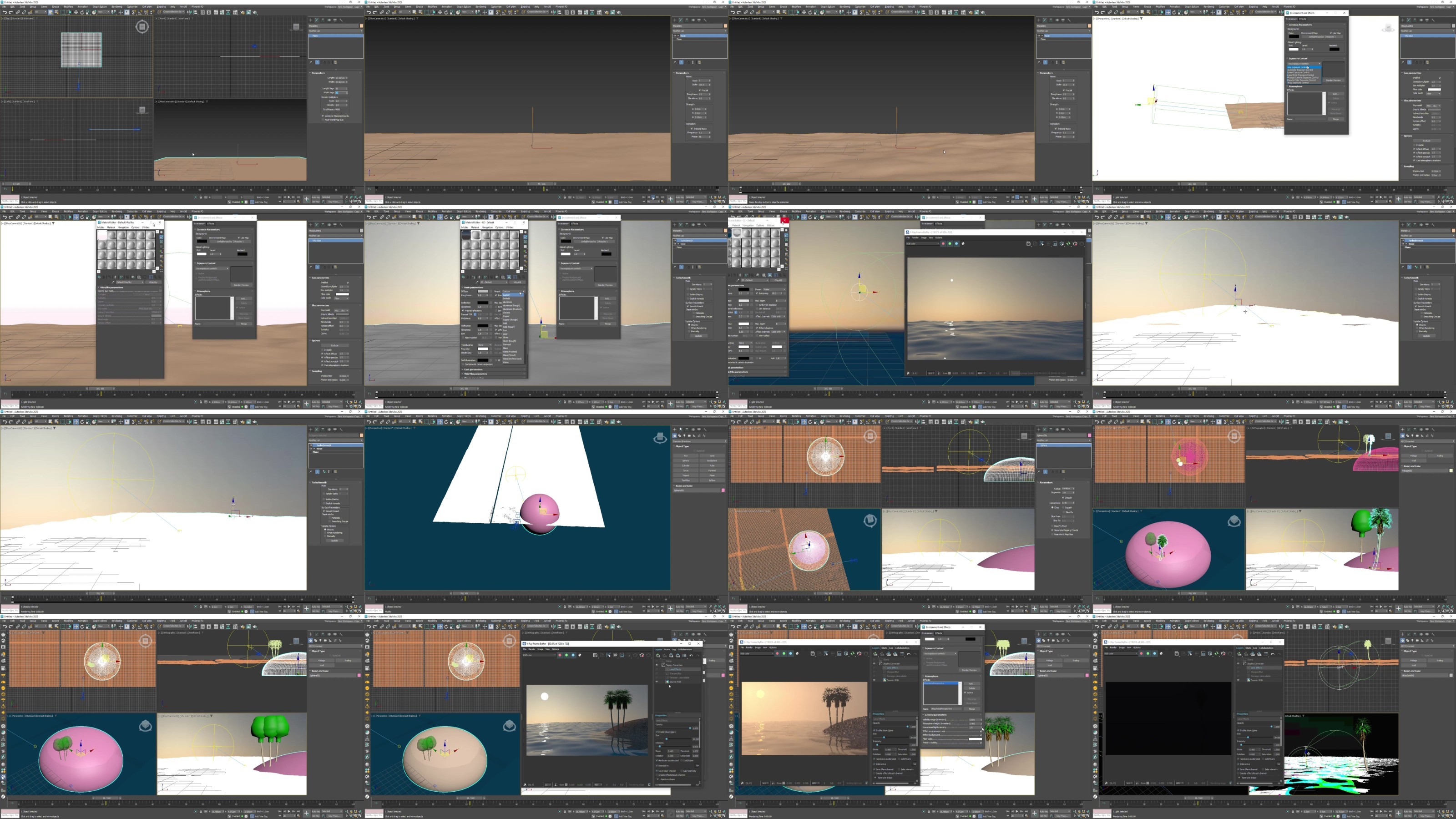This screenshot has height=819, width=1456.
Task: Toggle Bump map checkbox in Water preset material editor
Action: click(758, 293)
